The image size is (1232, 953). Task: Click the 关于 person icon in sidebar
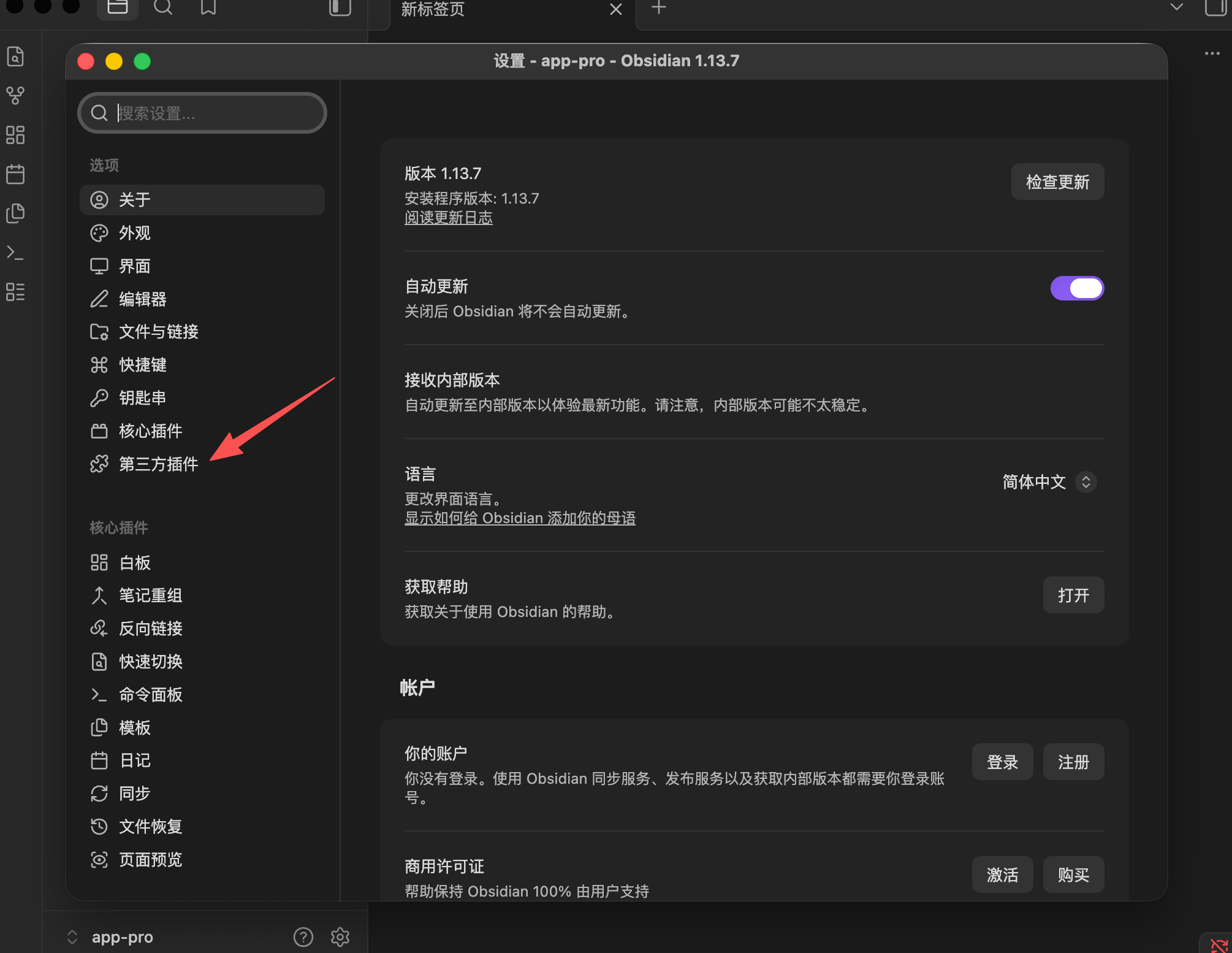[x=99, y=200]
